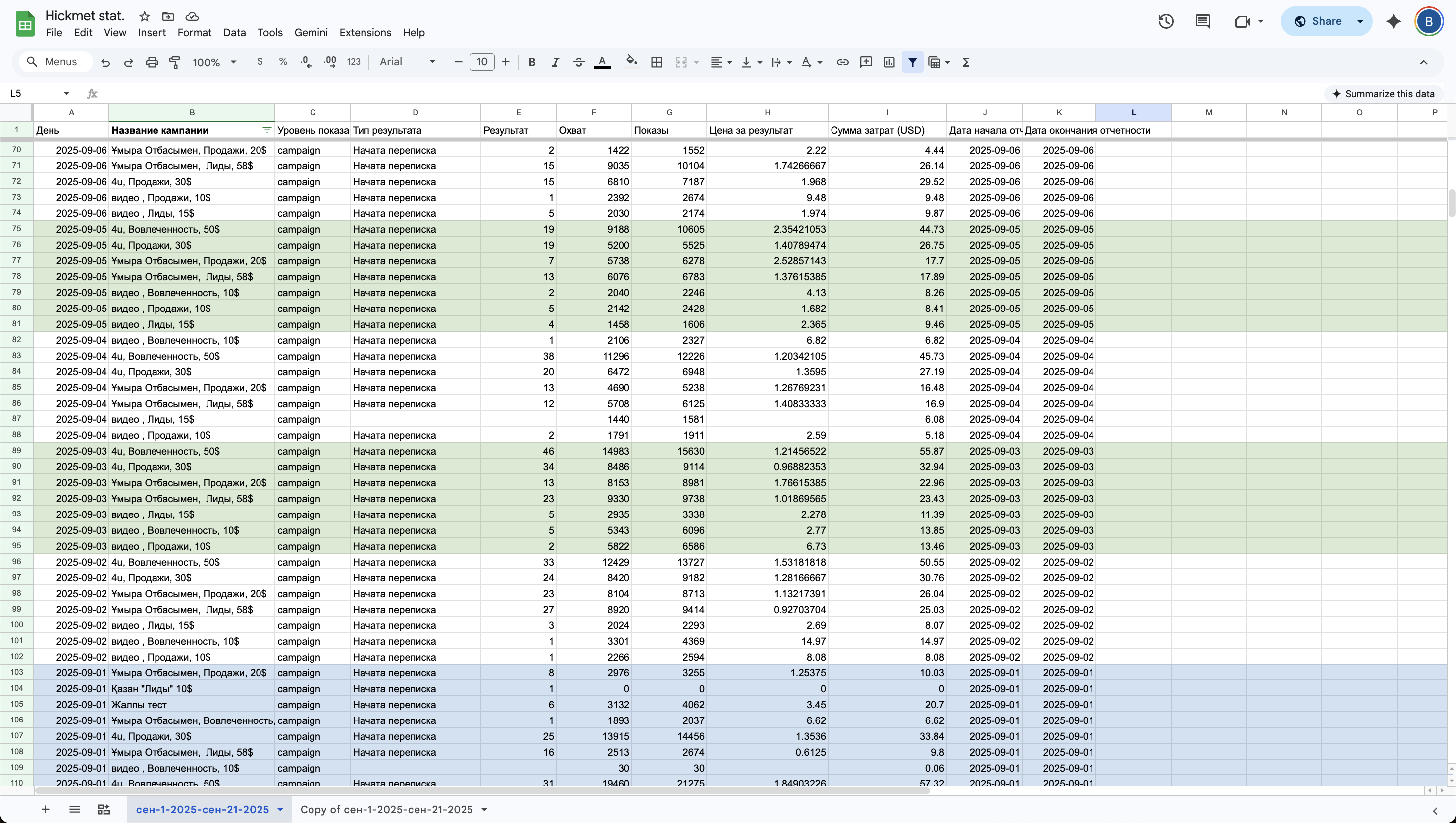The width and height of the screenshot is (1456, 823).
Task: Click the cloud document status icon
Action: (192, 16)
